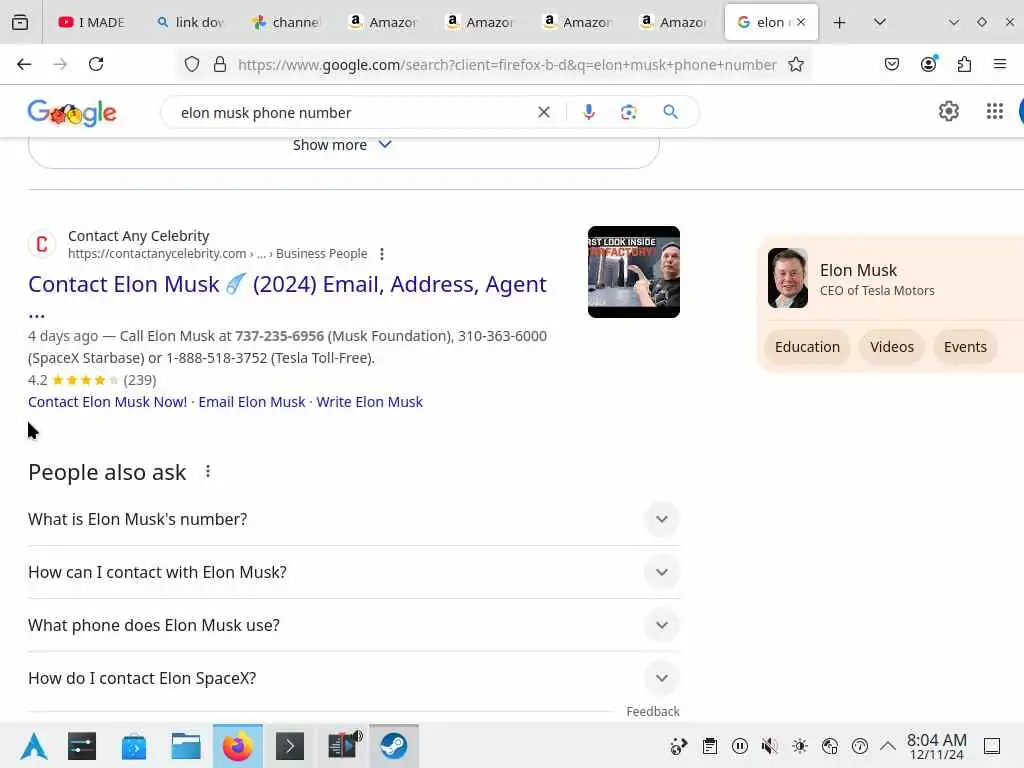Open more options for Contact Any Celebrity result
Viewport: 1024px width, 768px height.
(x=382, y=254)
